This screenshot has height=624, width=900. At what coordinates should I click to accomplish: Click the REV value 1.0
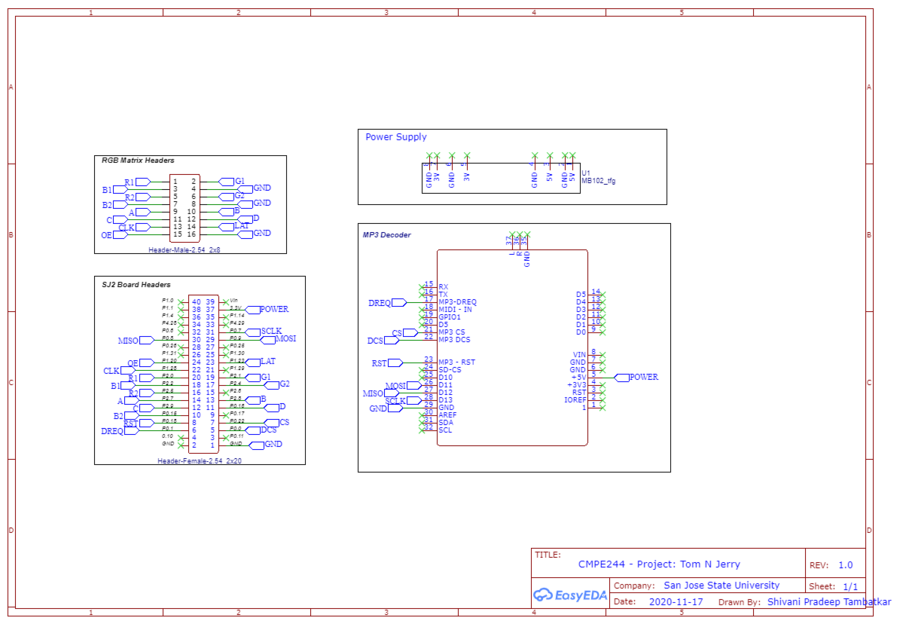845,565
